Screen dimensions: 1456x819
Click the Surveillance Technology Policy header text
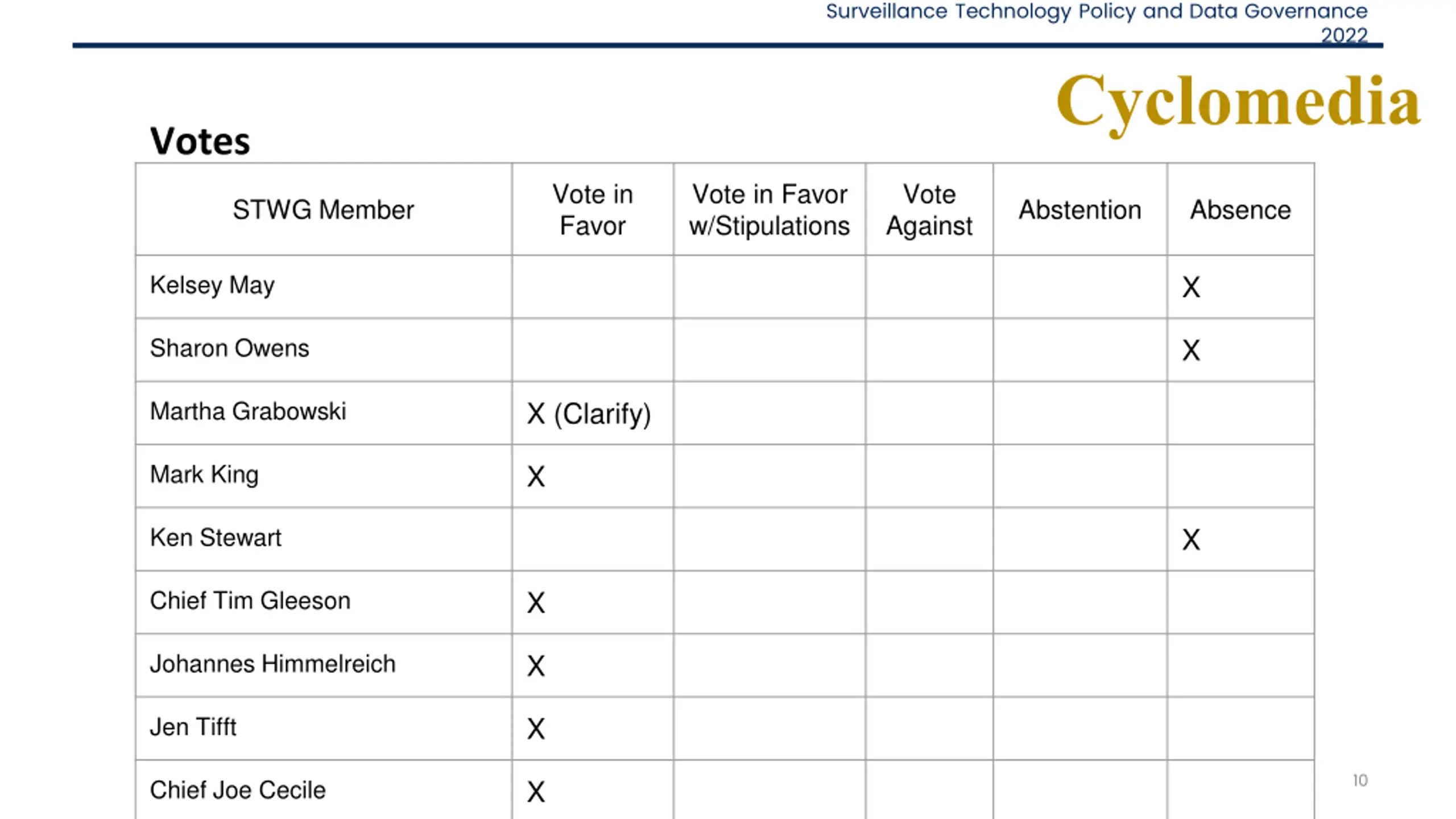click(1096, 11)
